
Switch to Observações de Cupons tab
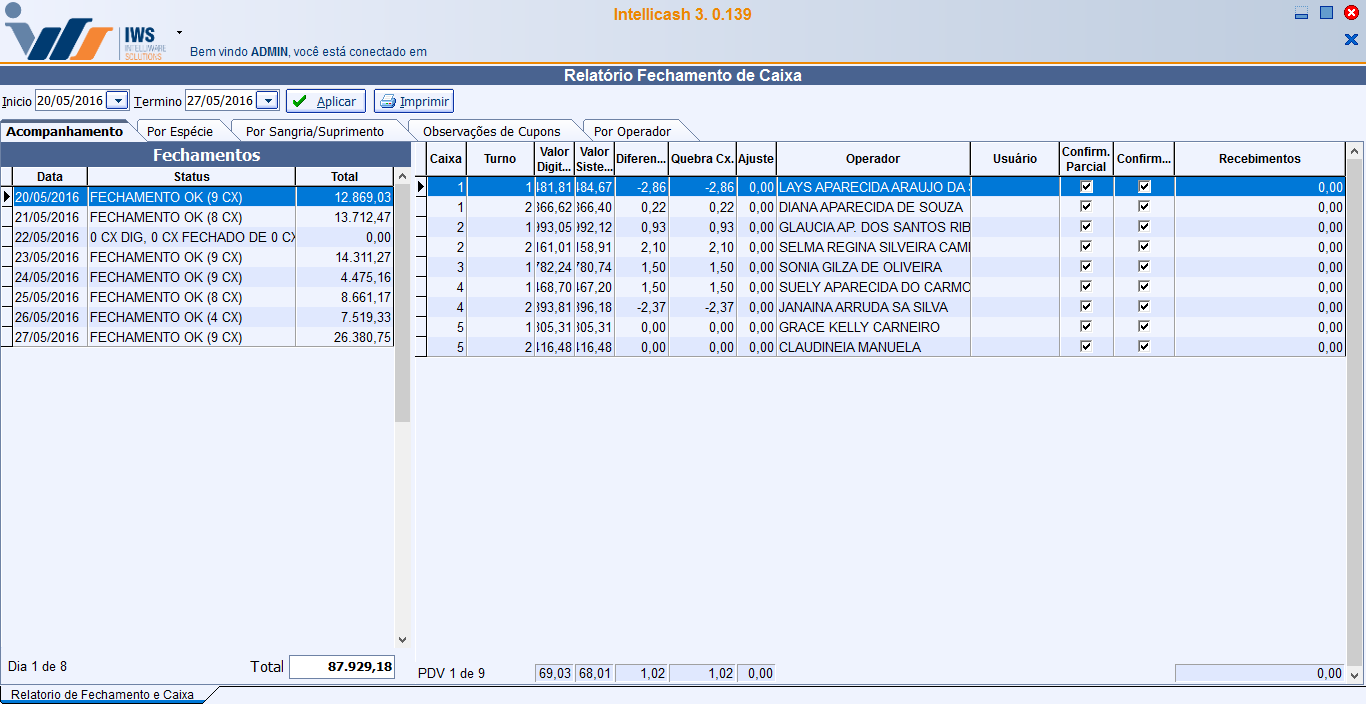pyautogui.click(x=491, y=131)
